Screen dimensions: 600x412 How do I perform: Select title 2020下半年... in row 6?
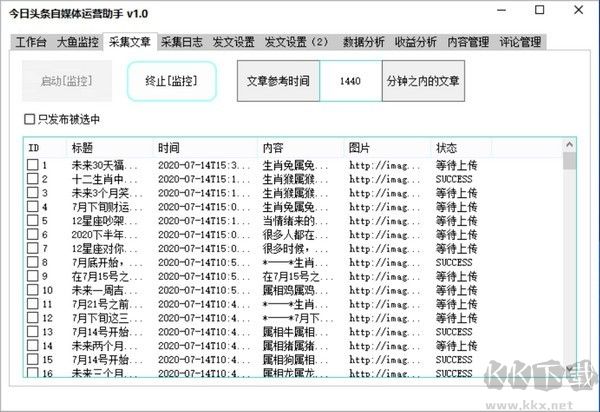[104, 234]
